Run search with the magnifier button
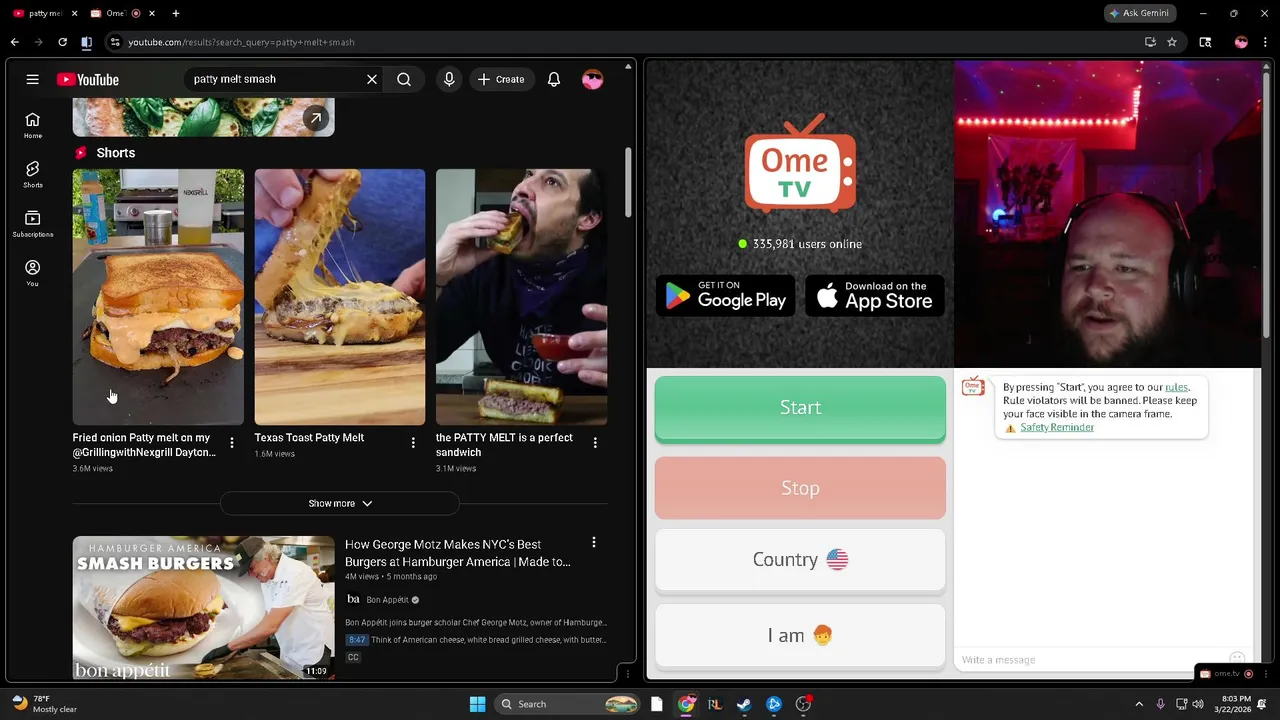Viewport: 1280px width, 720px height. (404, 79)
